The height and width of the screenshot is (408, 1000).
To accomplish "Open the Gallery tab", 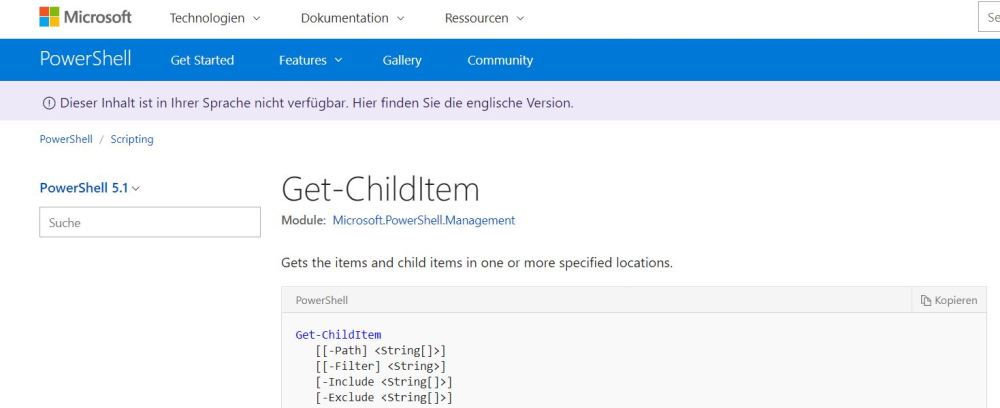I will [x=402, y=60].
